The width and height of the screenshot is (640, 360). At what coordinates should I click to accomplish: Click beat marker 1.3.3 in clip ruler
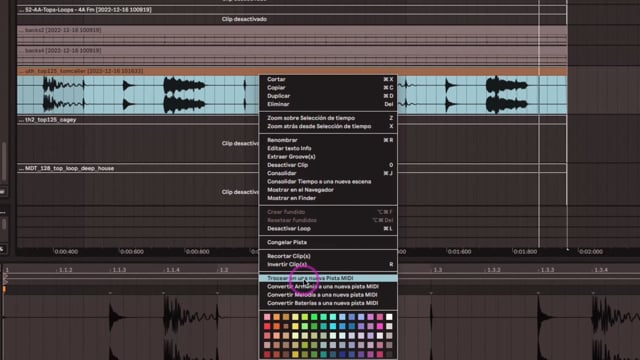547,270
